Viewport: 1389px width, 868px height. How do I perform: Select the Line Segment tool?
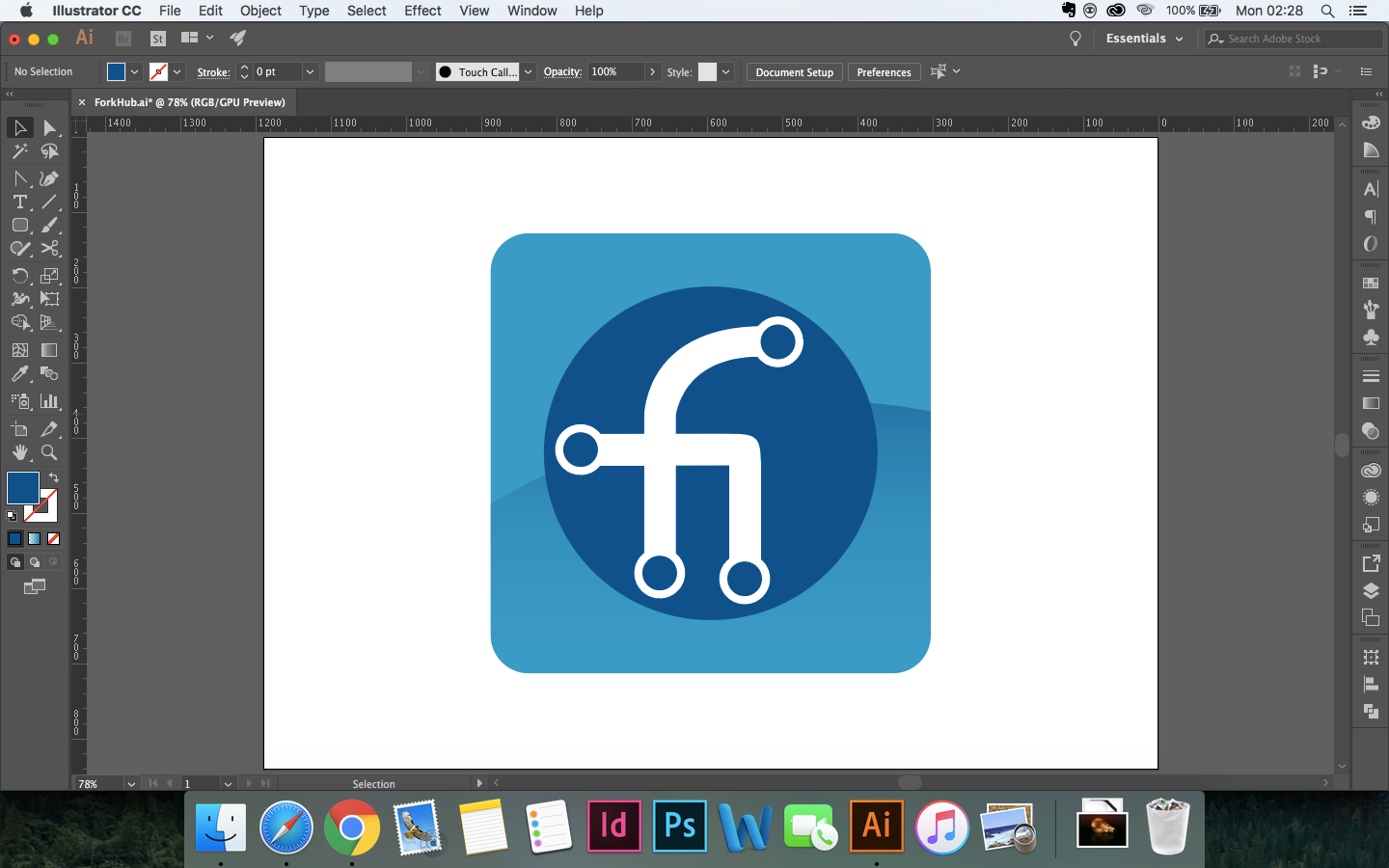[49, 202]
